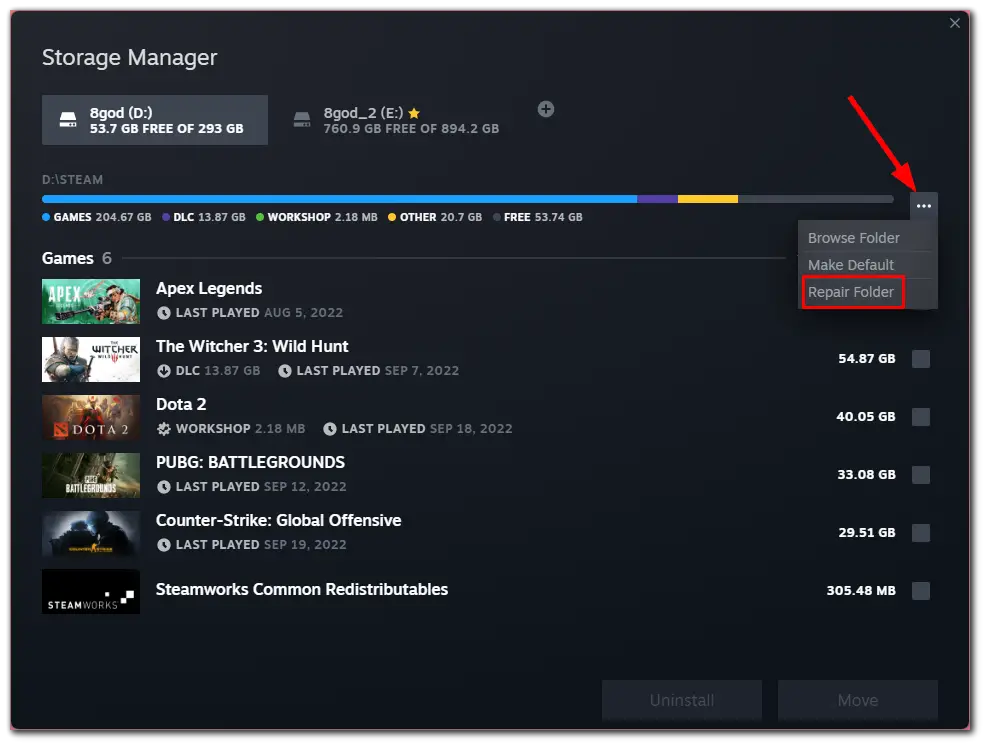Click the Witcher 3 DLC download icon
Viewport: 988px width, 748px height.
coord(164,371)
